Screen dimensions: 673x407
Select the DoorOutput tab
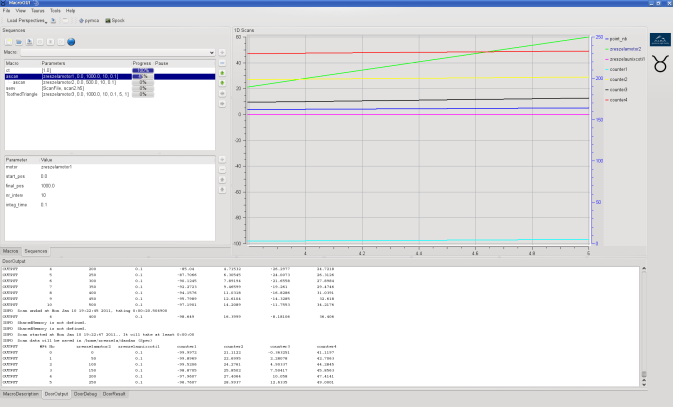pos(56,394)
